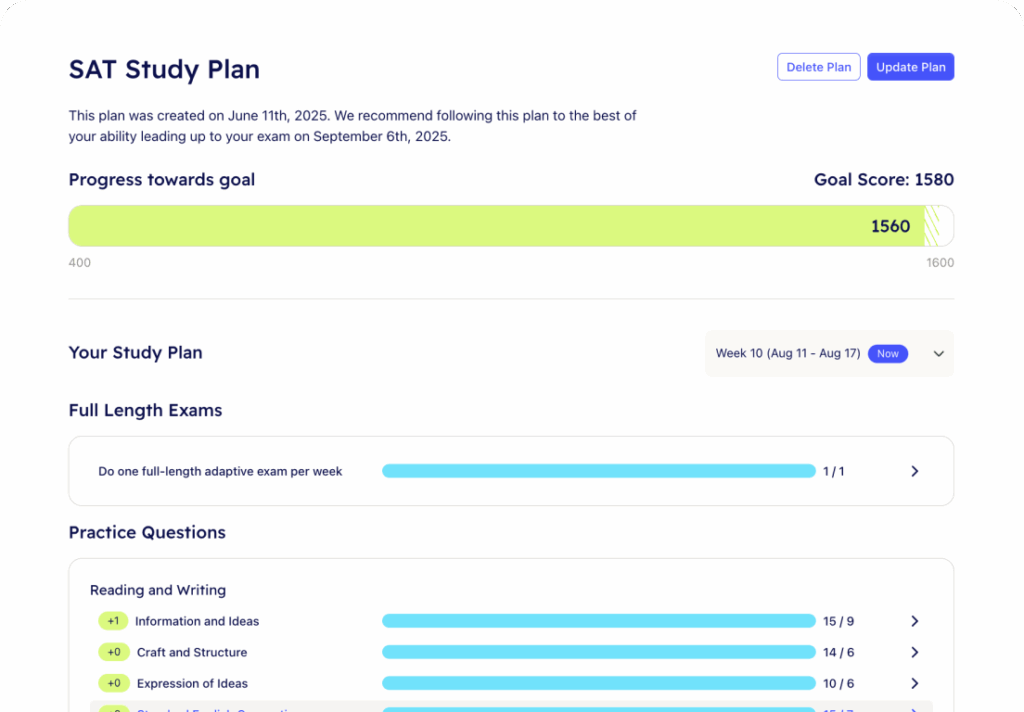Select the Craft and Structure label
Viewport: 1024px width, 712px height.
192,652
